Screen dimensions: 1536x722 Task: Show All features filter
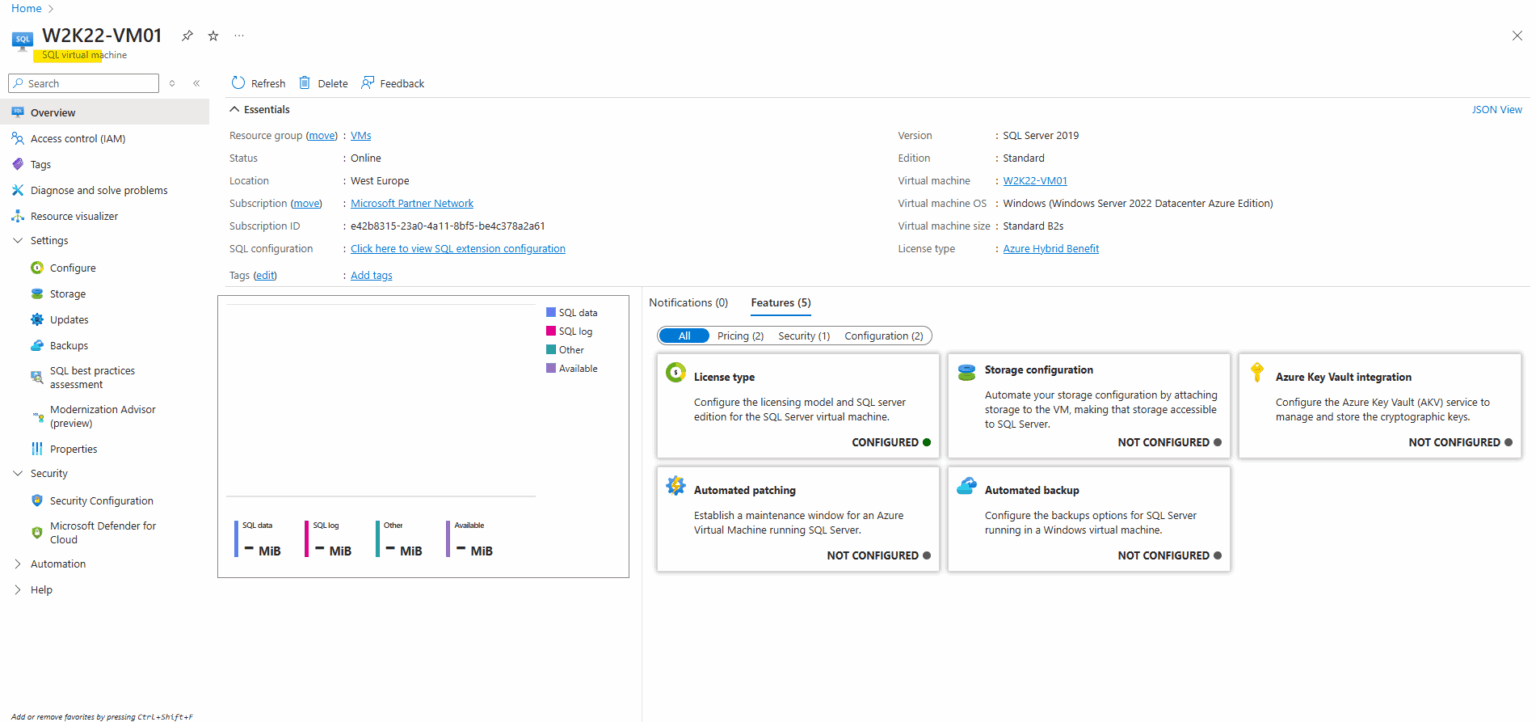pos(684,335)
